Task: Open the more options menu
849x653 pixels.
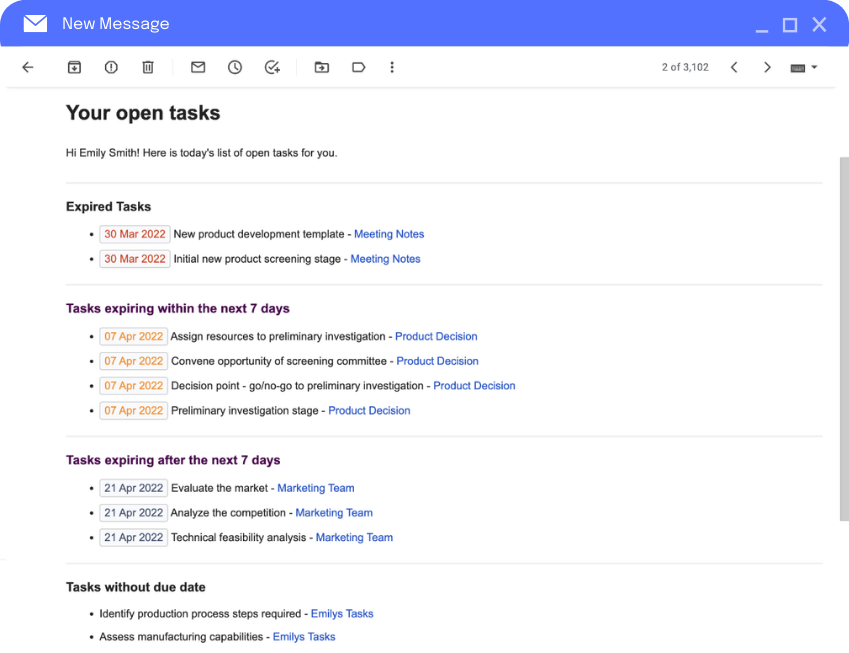Action: [x=392, y=67]
